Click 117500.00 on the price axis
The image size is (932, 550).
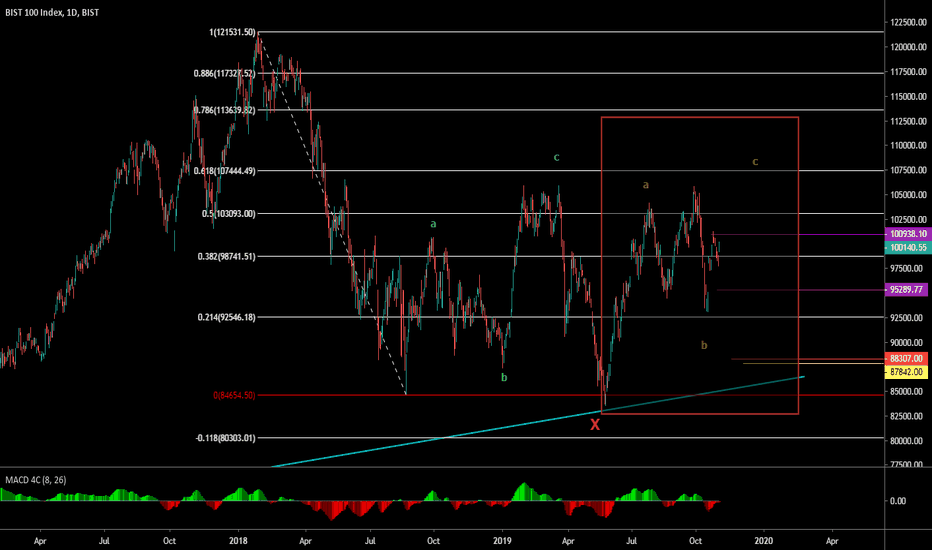click(909, 72)
